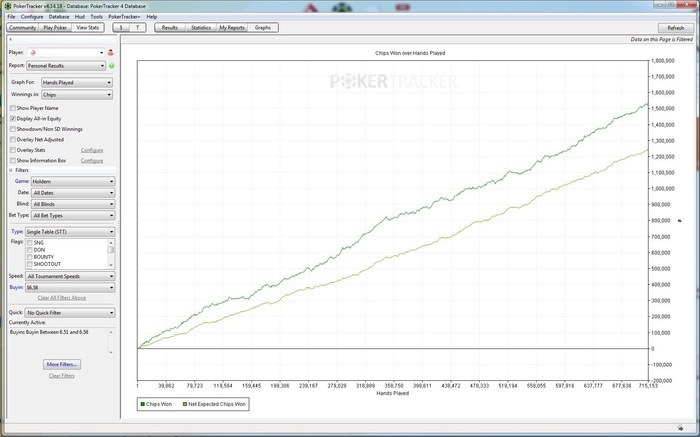Check Overlay Net Adjusted
The height and width of the screenshot is (437, 700).
click(13, 140)
